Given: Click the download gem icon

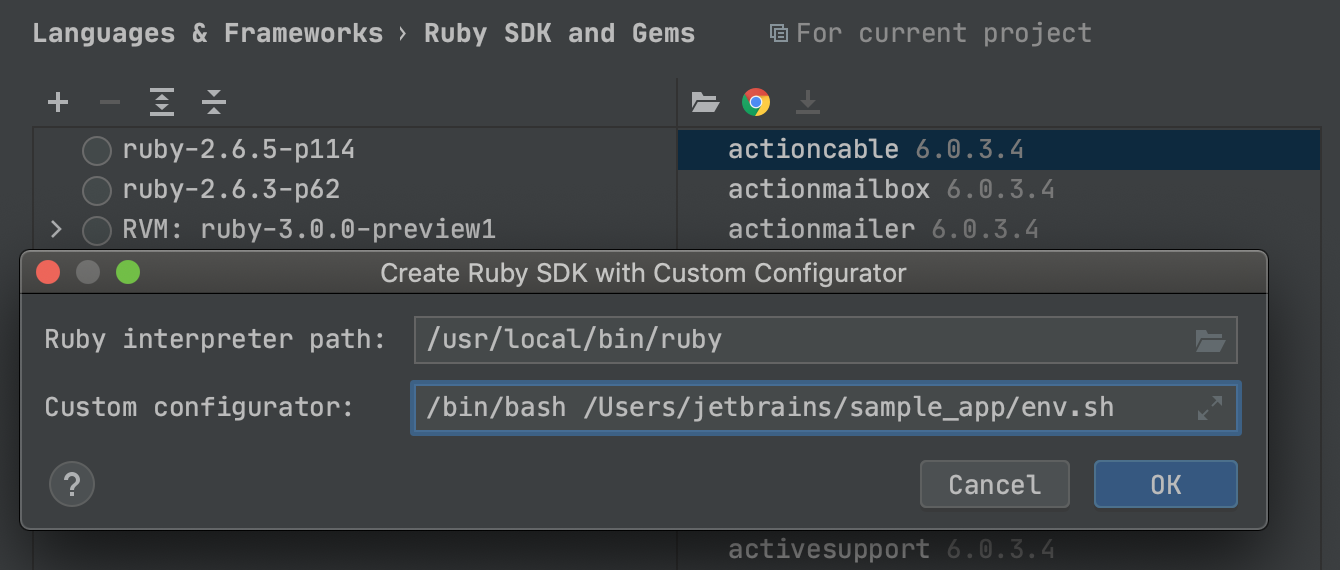Looking at the screenshot, I should click(x=808, y=102).
